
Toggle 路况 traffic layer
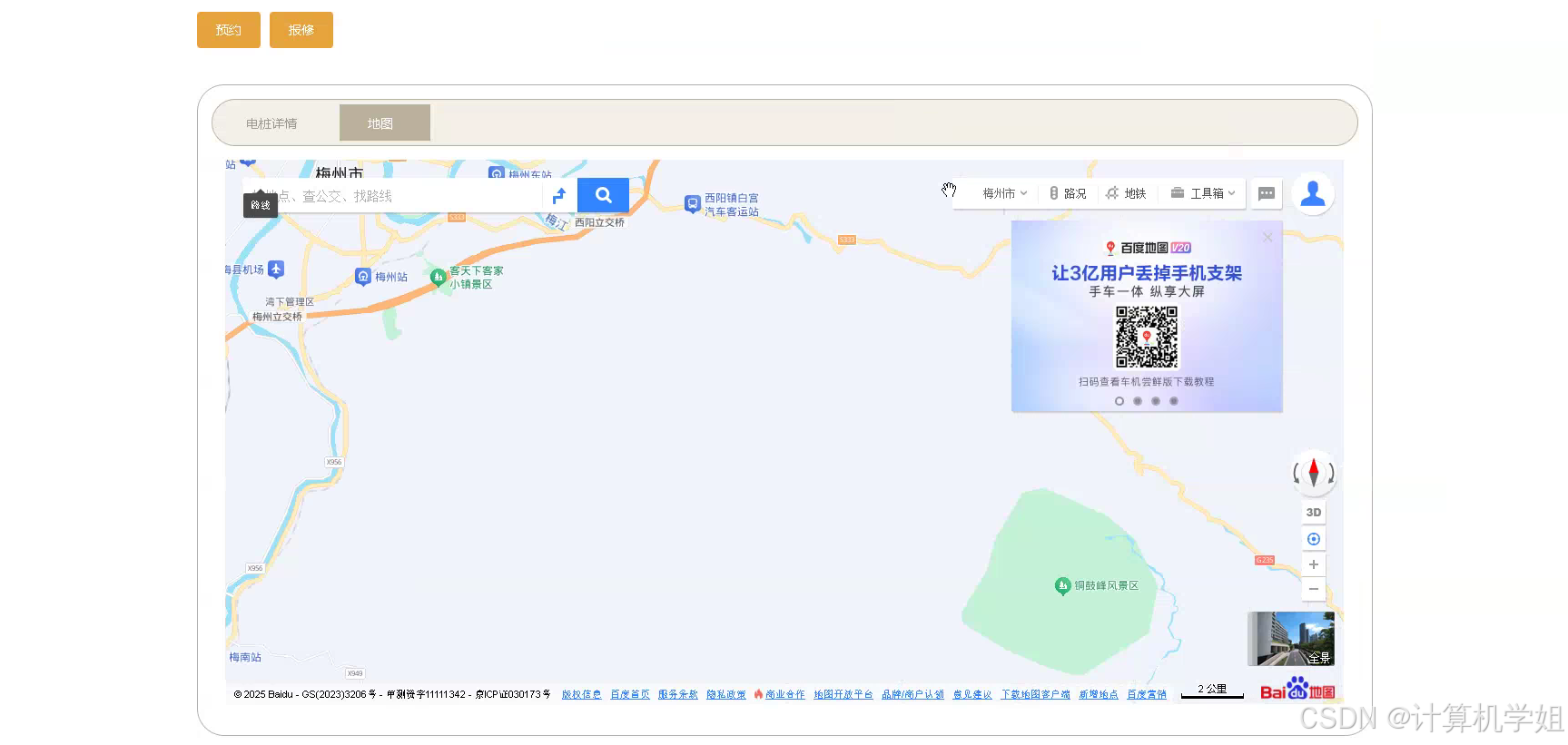point(1068,193)
